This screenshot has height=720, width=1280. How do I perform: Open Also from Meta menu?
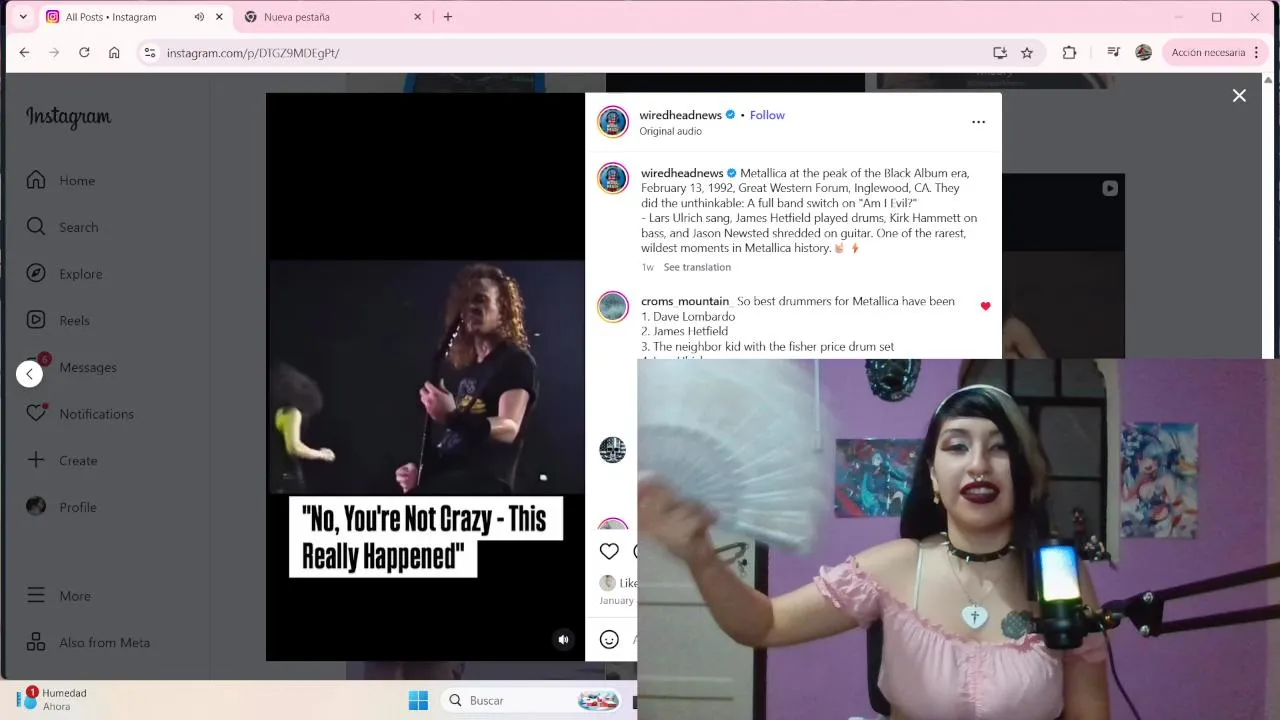tap(87, 642)
